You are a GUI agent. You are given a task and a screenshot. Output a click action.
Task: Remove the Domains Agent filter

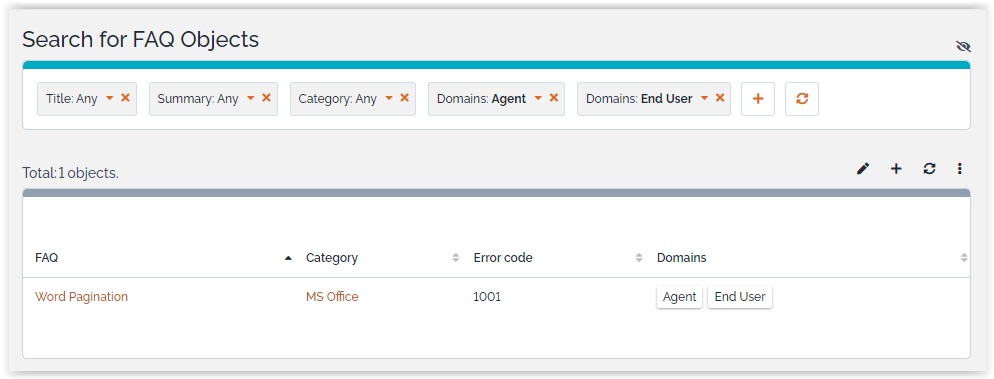pos(553,98)
